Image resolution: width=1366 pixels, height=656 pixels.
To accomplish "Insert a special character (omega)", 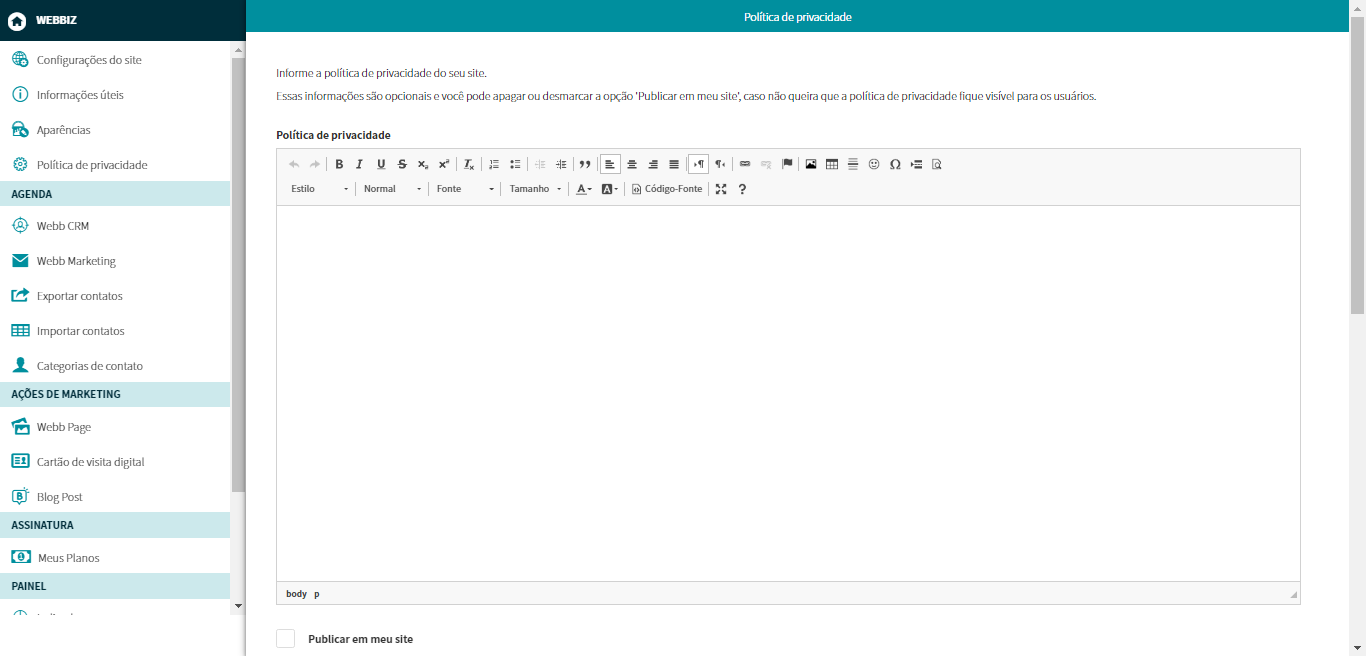I will click(895, 164).
